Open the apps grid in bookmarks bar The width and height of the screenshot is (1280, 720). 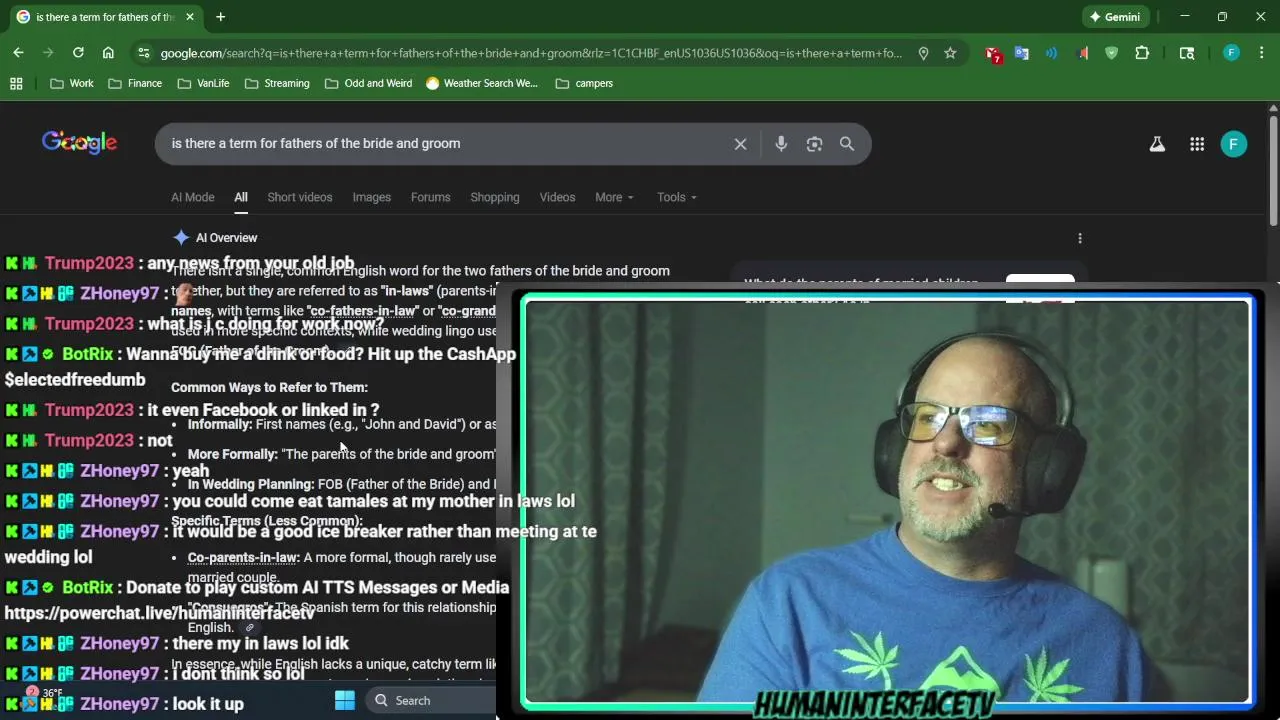[16, 83]
